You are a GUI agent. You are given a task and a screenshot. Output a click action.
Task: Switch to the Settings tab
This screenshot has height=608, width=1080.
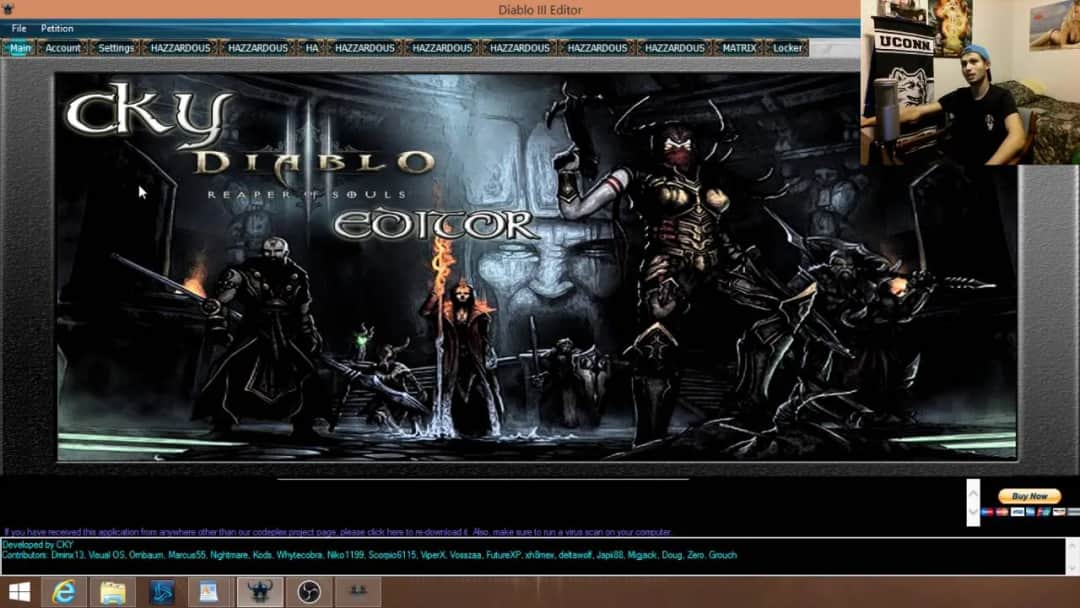click(x=116, y=47)
